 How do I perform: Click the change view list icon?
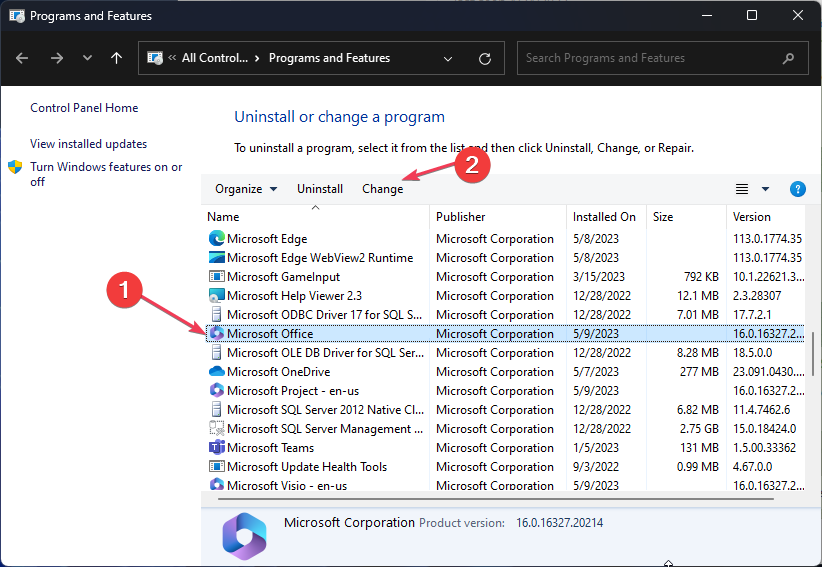point(742,189)
